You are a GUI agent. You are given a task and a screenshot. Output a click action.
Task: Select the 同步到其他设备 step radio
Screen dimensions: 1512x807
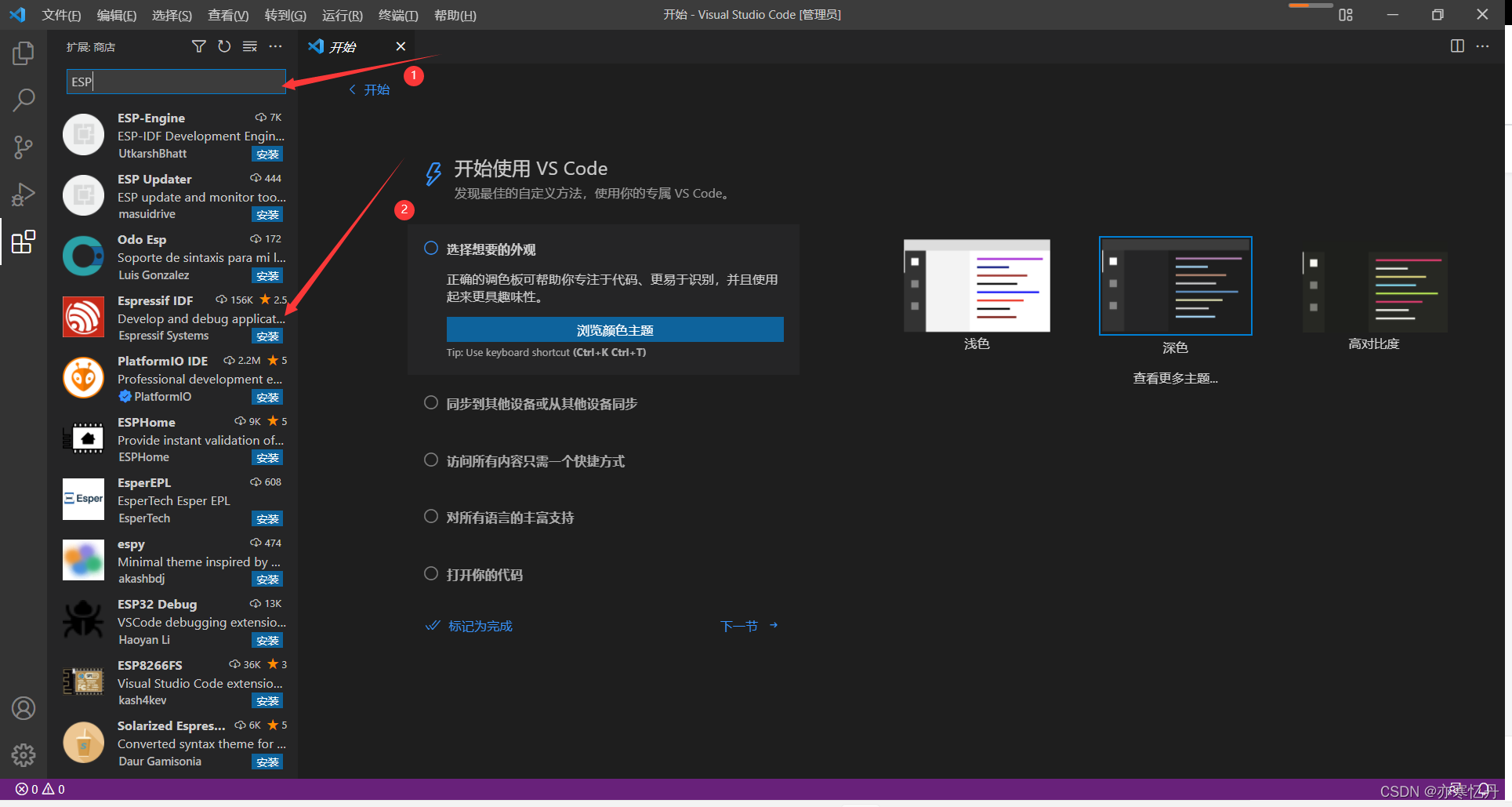[431, 403]
